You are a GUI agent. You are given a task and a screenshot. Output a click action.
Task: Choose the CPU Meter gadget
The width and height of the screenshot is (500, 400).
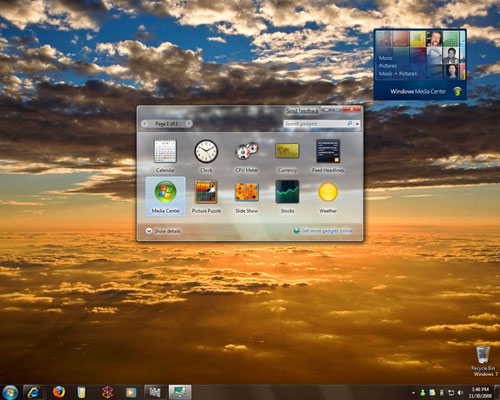(x=247, y=151)
